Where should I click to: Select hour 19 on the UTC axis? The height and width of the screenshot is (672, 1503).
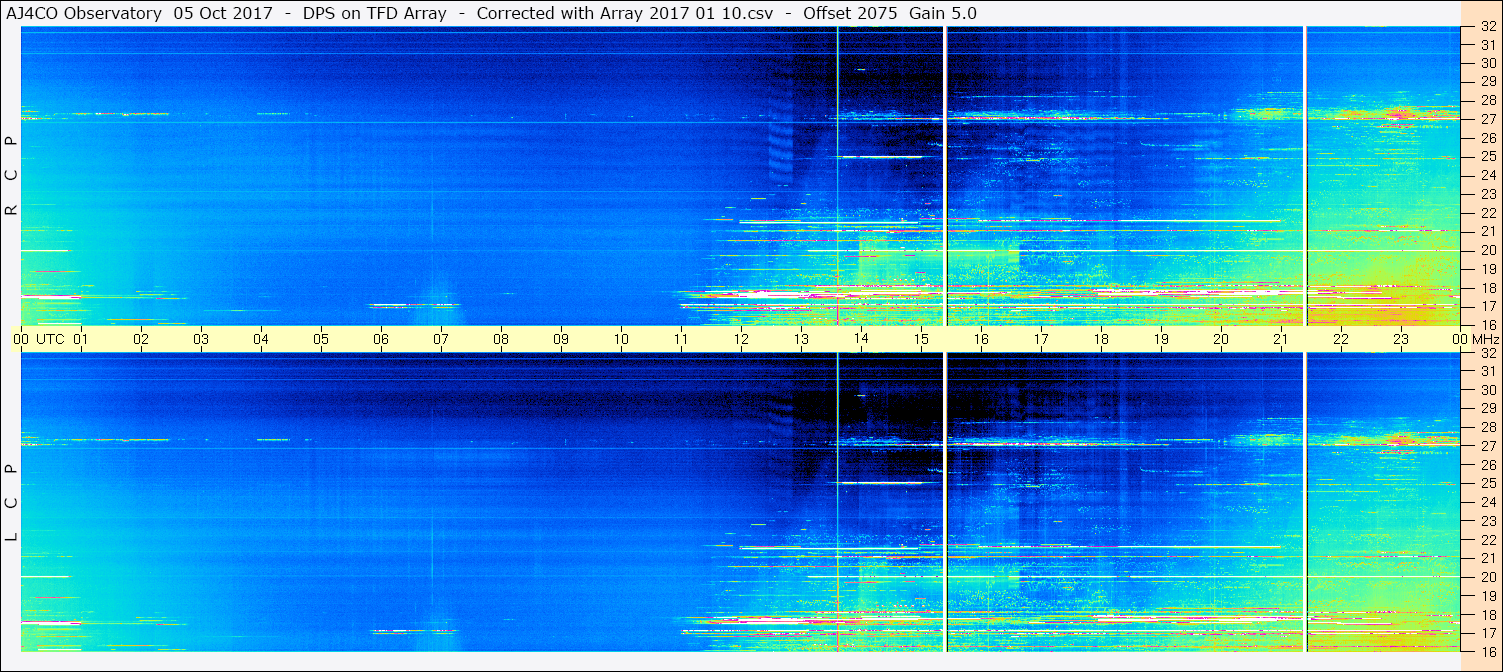(x=1161, y=339)
